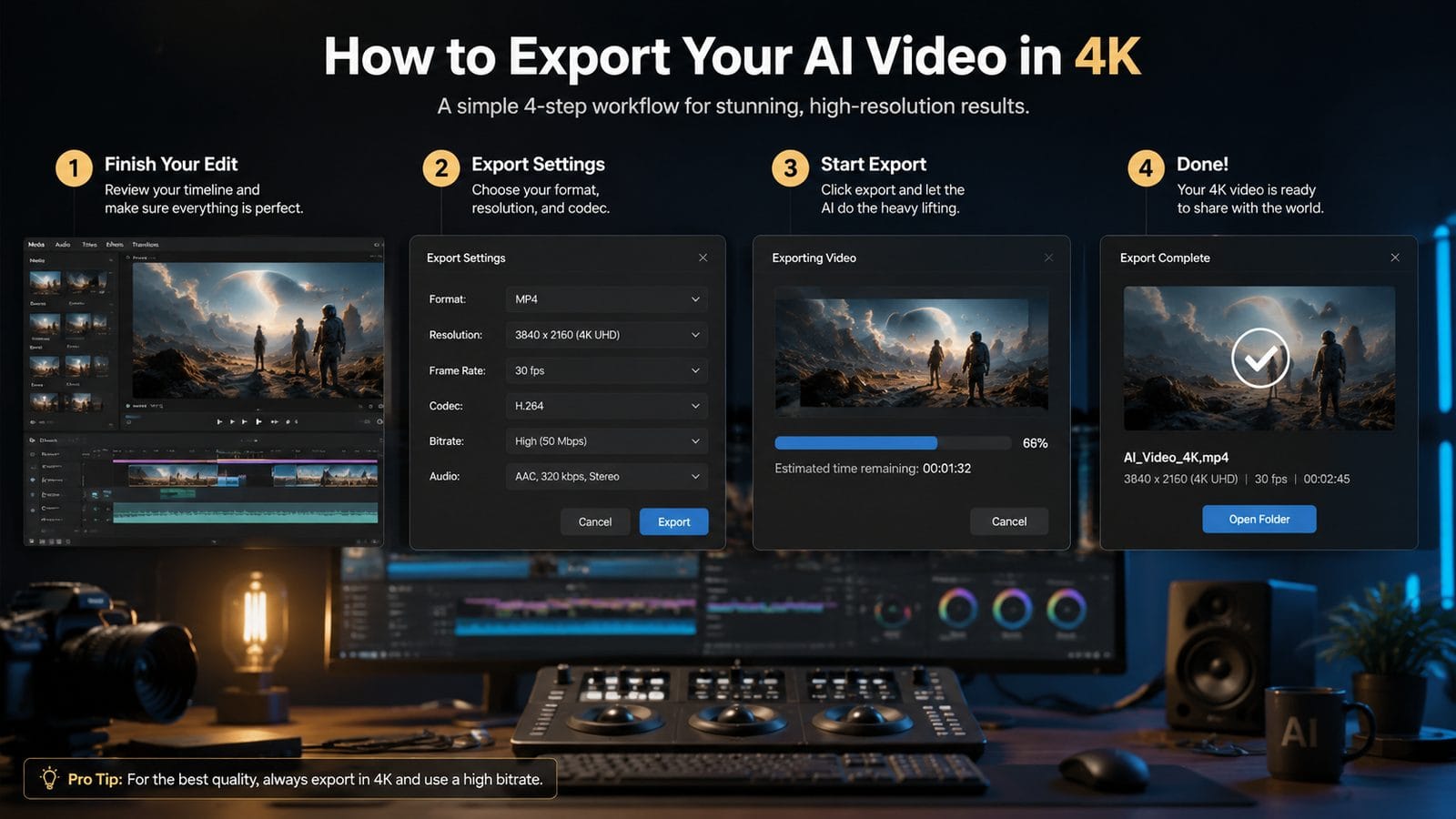The height and width of the screenshot is (819, 1456).
Task: Click the white checkmark circle in Export Complete
Action: (x=1260, y=359)
